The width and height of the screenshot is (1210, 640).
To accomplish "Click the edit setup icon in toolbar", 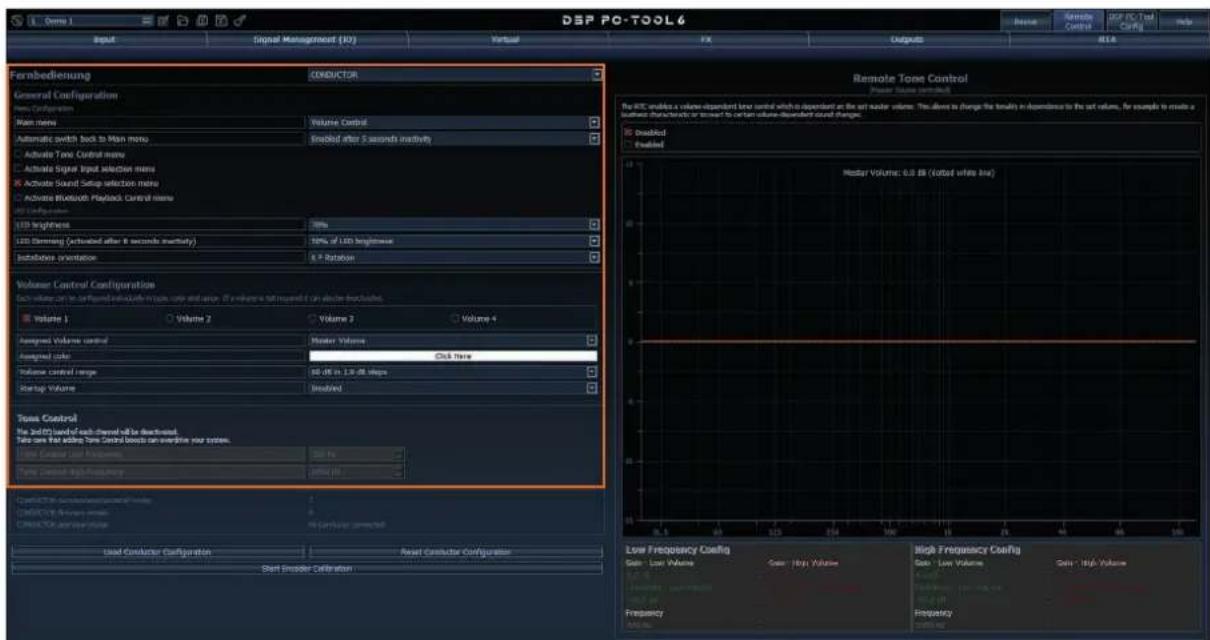I will tap(163, 21).
